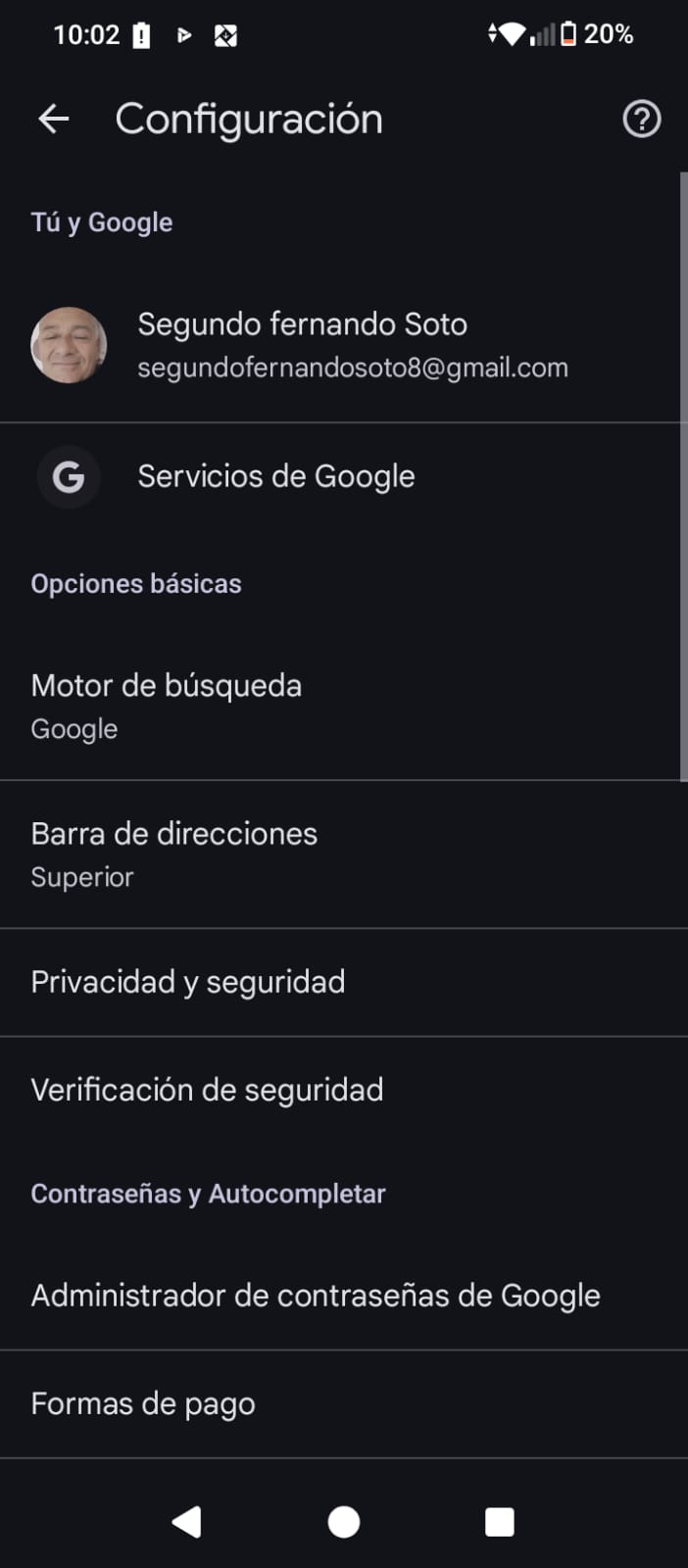The height and width of the screenshot is (1568, 688).
Task: Open Administrador de contraseñas de Google
Action: click(x=316, y=1296)
